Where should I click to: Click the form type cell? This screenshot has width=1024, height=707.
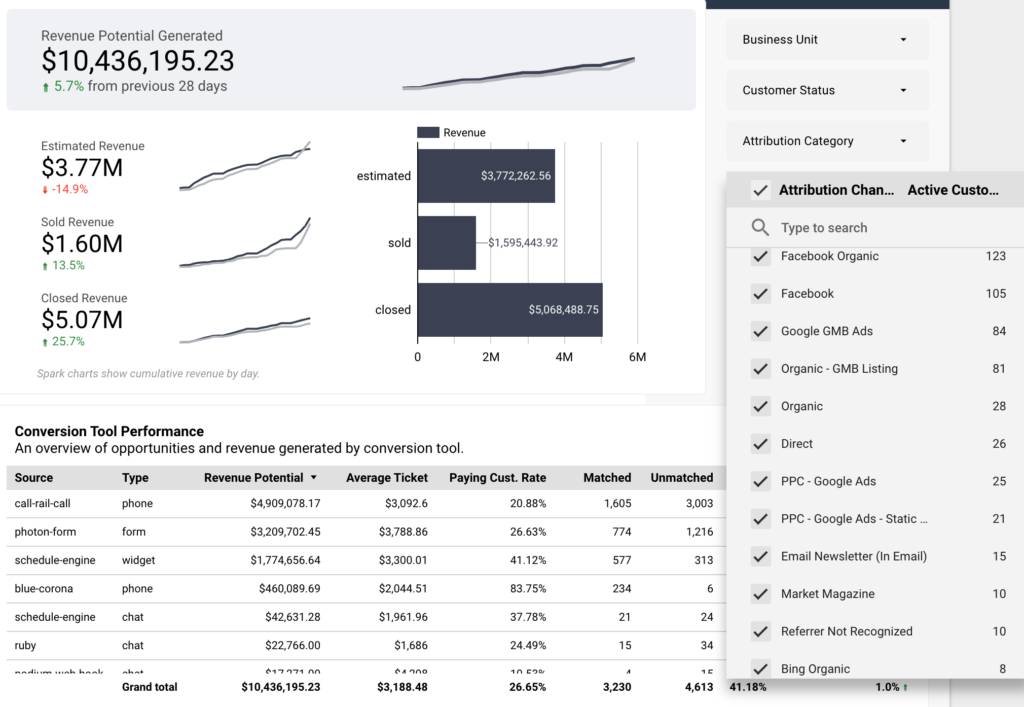(134, 532)
